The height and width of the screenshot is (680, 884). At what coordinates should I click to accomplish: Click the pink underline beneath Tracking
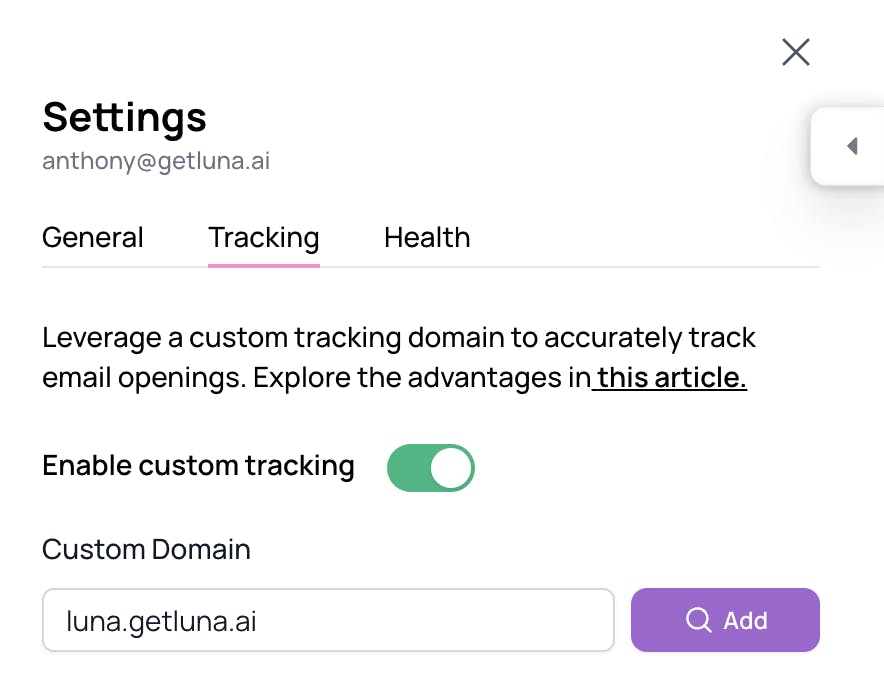(264, 265)
